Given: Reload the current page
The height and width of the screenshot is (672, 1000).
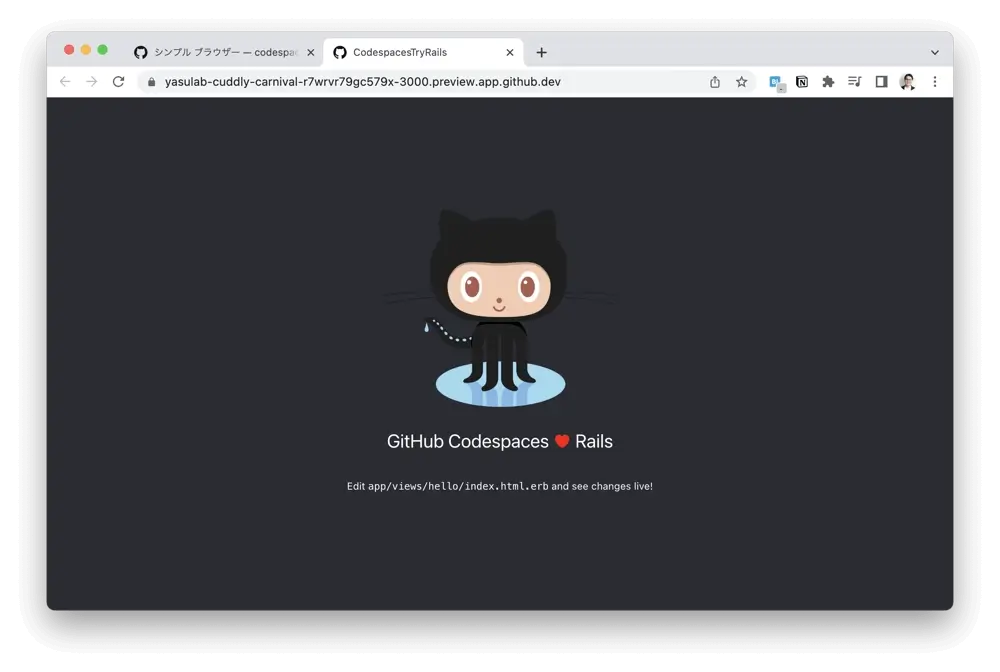Looking at the screenshot, I should (118, 82).
